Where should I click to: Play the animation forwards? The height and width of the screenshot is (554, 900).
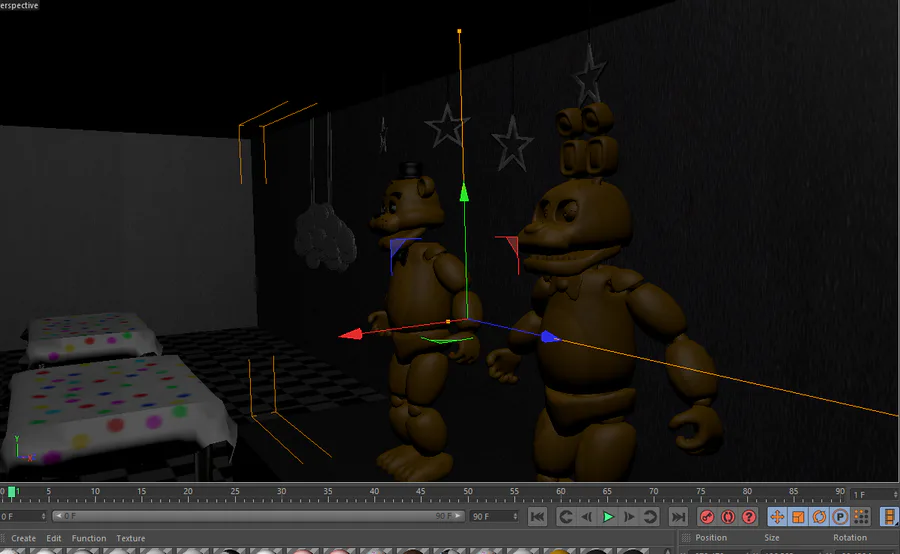[x=608, y=517]
